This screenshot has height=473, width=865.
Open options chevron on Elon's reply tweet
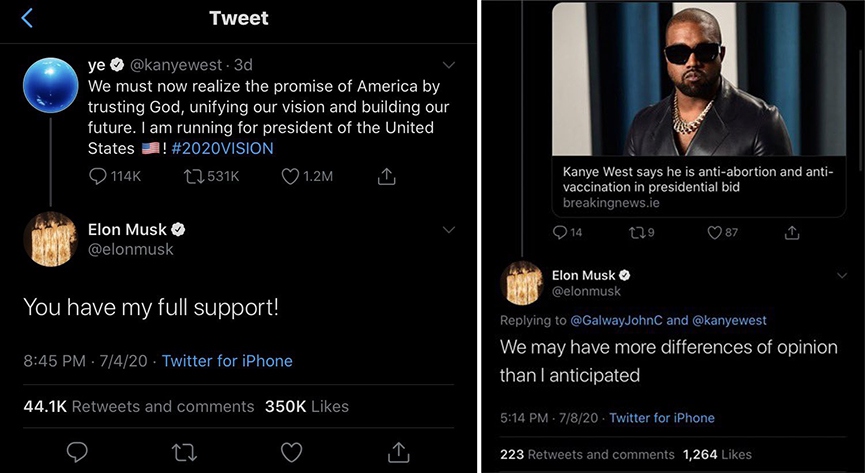point(839,274)
